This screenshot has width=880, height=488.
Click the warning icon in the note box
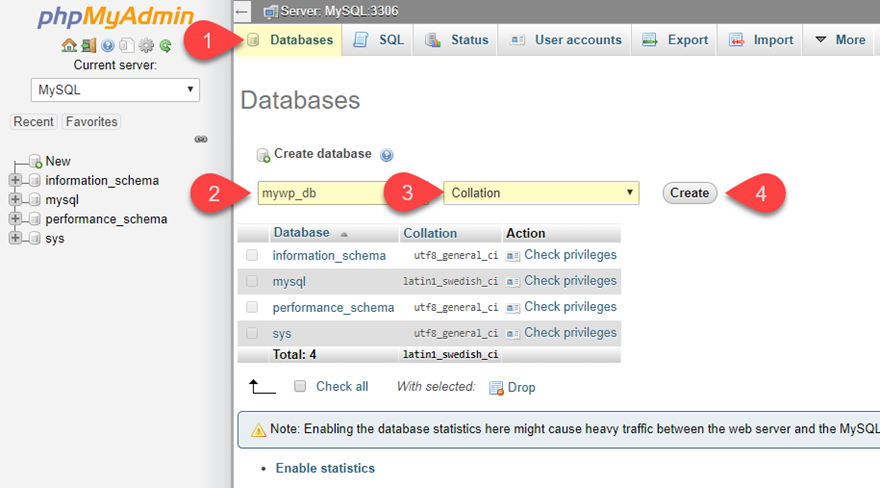pyautogui.click(x=258, y=430)
